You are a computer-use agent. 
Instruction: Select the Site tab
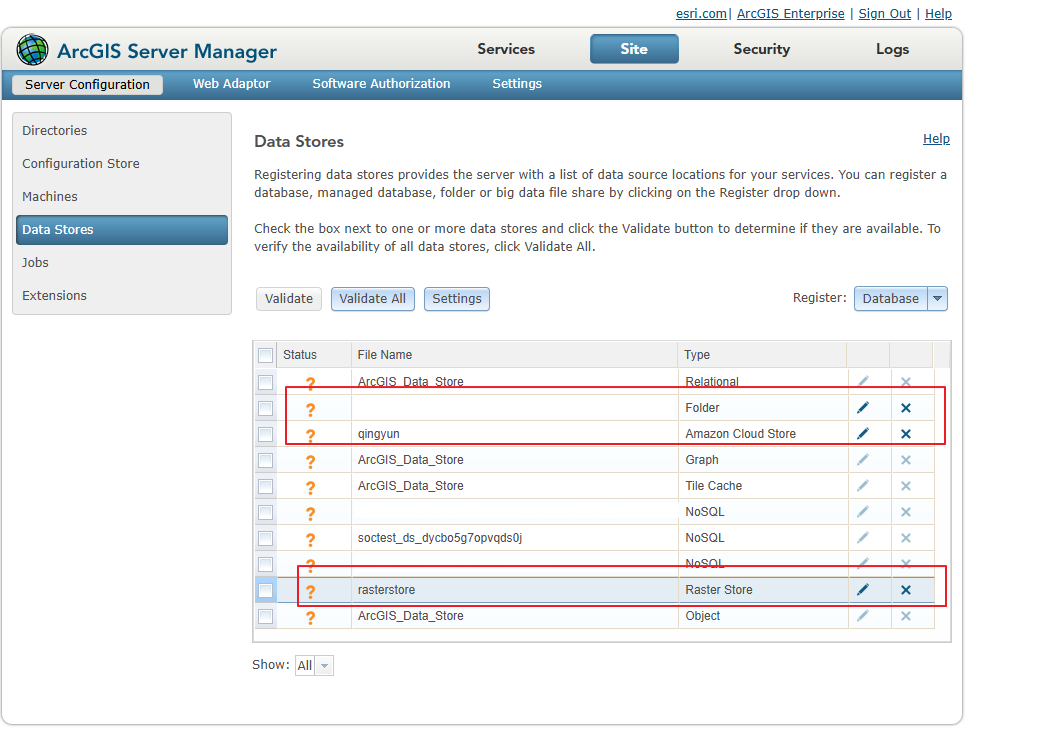click(x=634, y=49)
